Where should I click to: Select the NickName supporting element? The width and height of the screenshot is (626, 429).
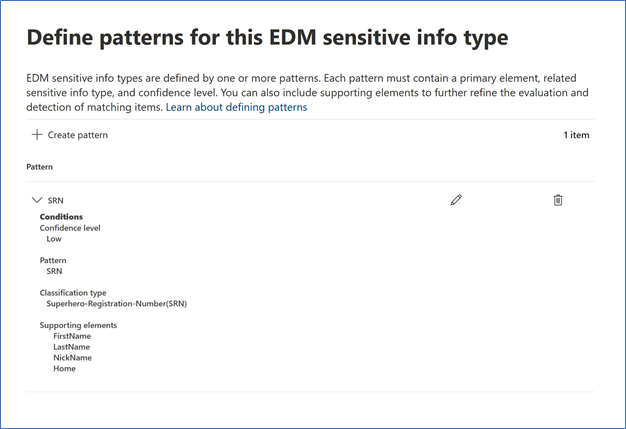[x=72, y=358]
